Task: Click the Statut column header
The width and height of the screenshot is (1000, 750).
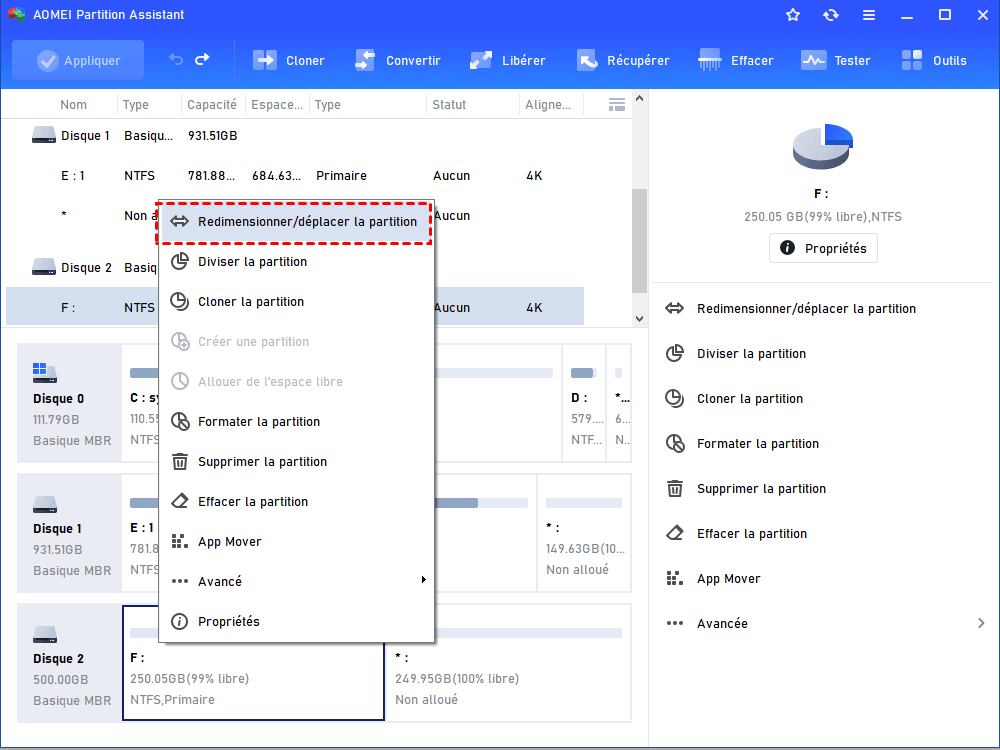Action: click(x=449, y=105)
